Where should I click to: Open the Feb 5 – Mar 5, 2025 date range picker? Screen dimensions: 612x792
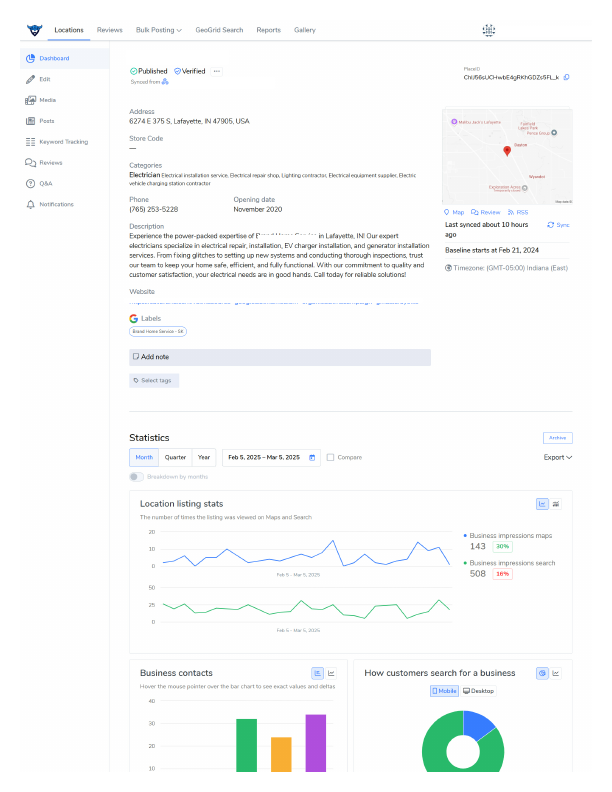[x=271, y=458]
